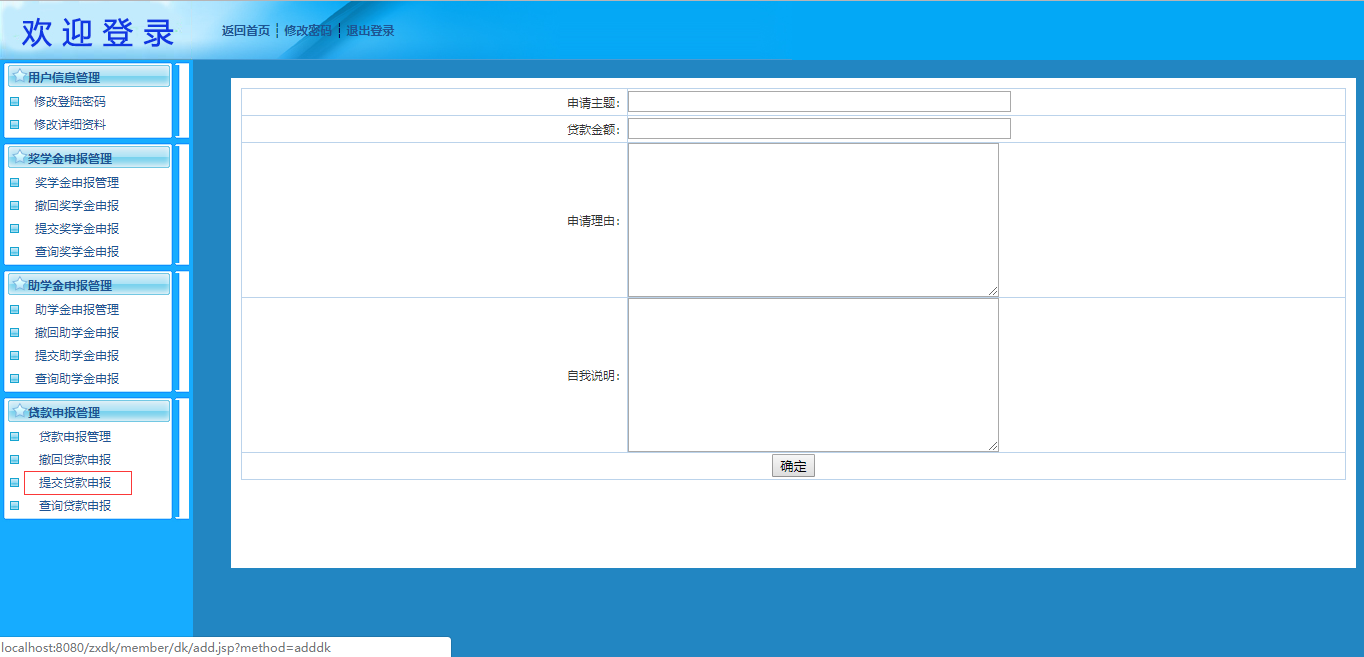The image size is (1364, 657).
Task: Click the bullet icon next to 修改登陆密码
Action: point(14,101)
